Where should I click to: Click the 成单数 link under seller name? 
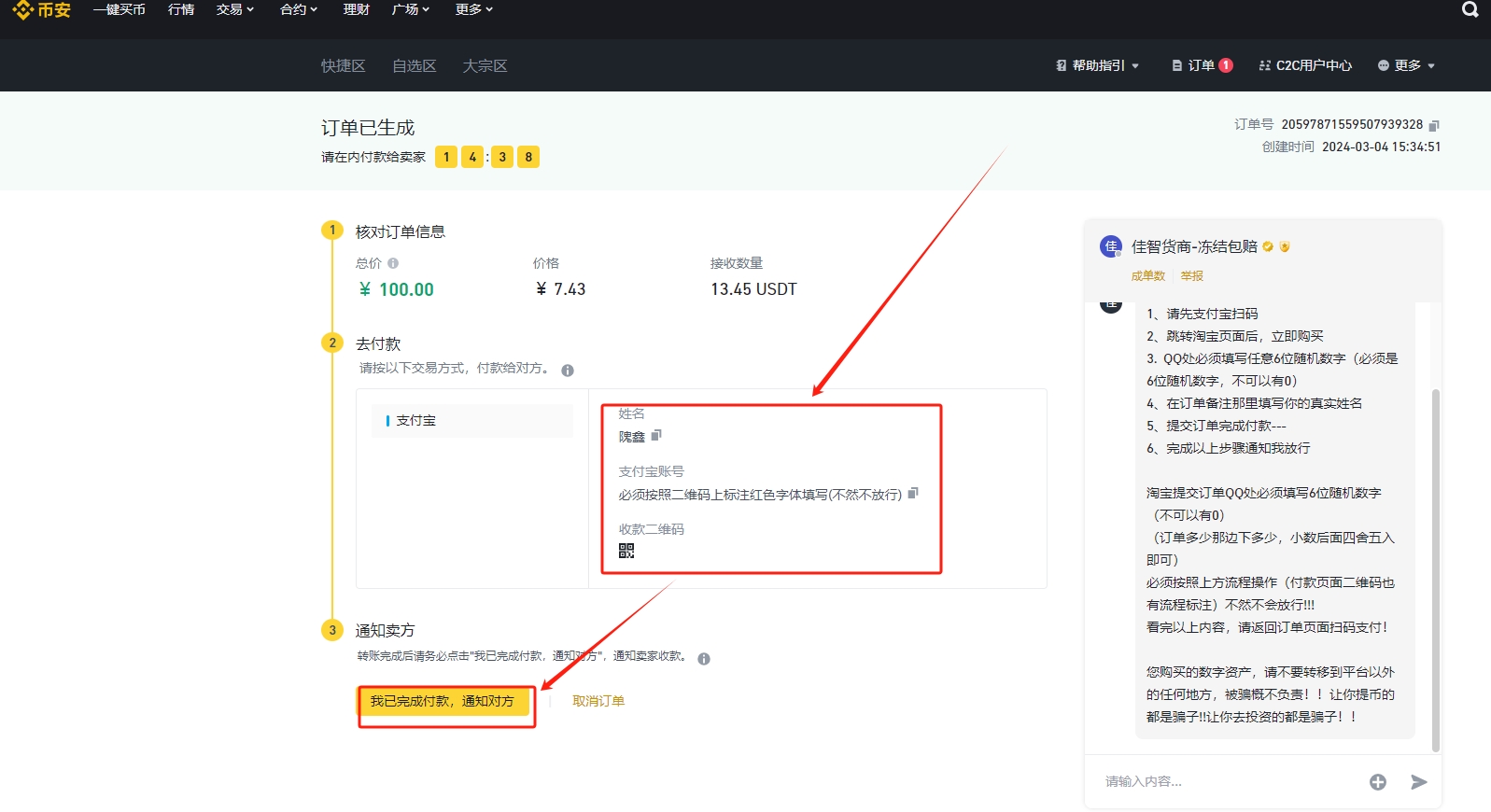pyautogui.click(x=1148, y=276)
